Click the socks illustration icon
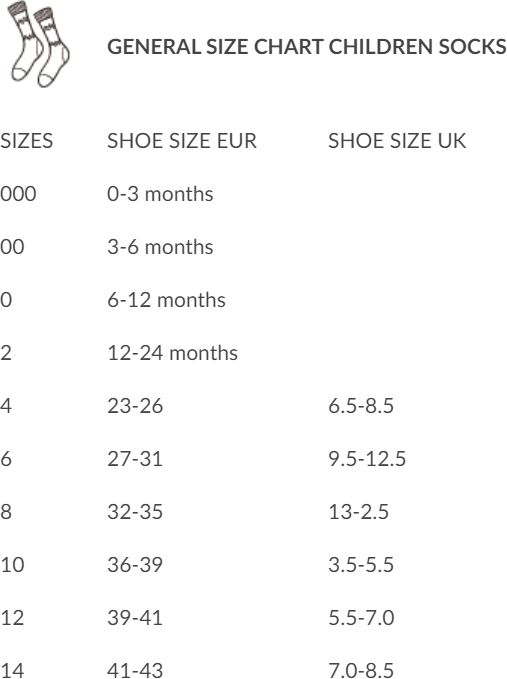The image size is (507, 679). coord(39,45)
